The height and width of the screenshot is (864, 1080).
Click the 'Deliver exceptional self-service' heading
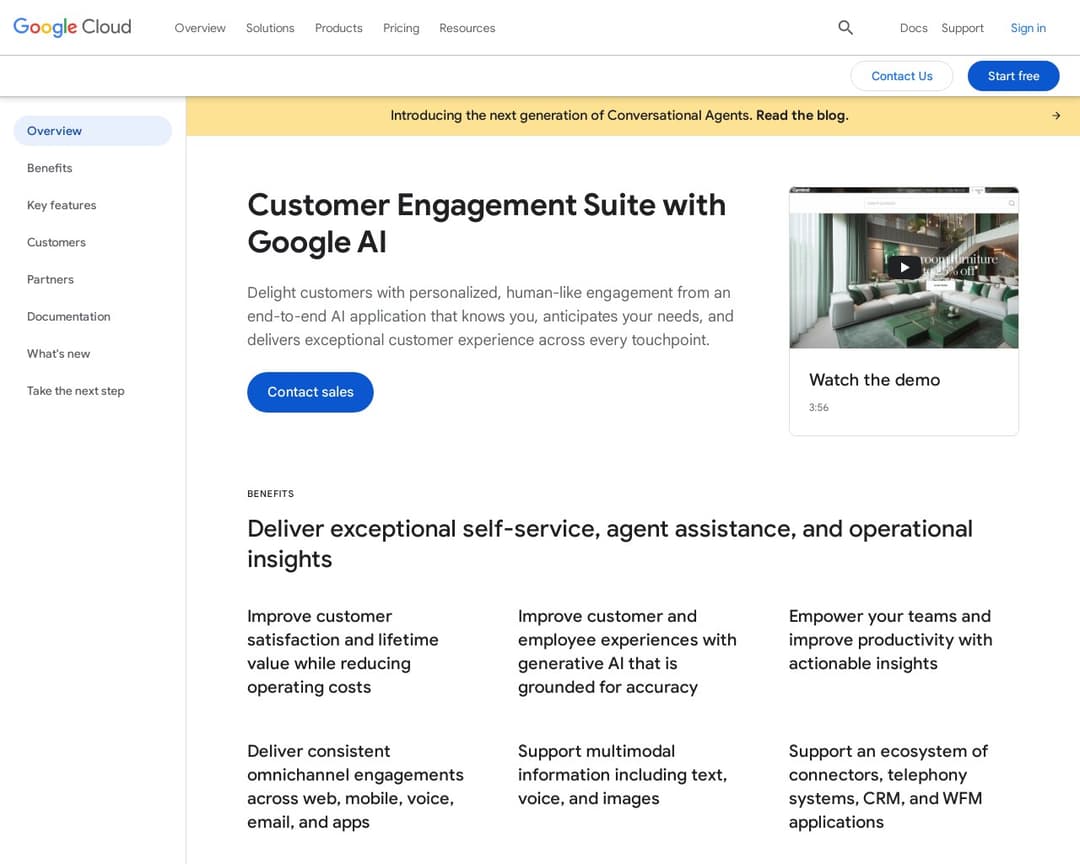click(x=610, y=544)
